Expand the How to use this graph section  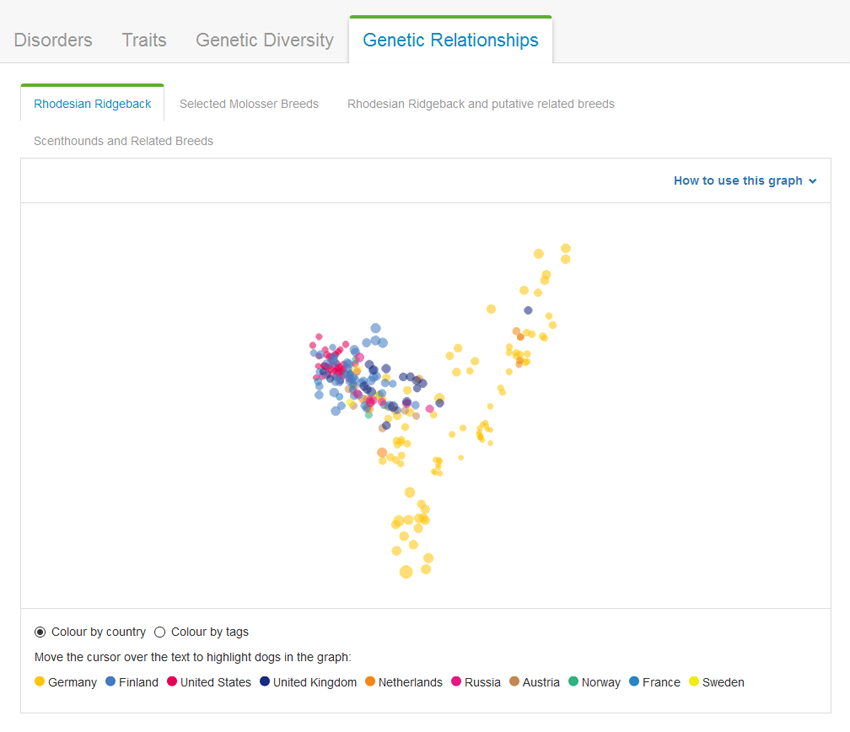pyautogui.click(x=738, y=181)
